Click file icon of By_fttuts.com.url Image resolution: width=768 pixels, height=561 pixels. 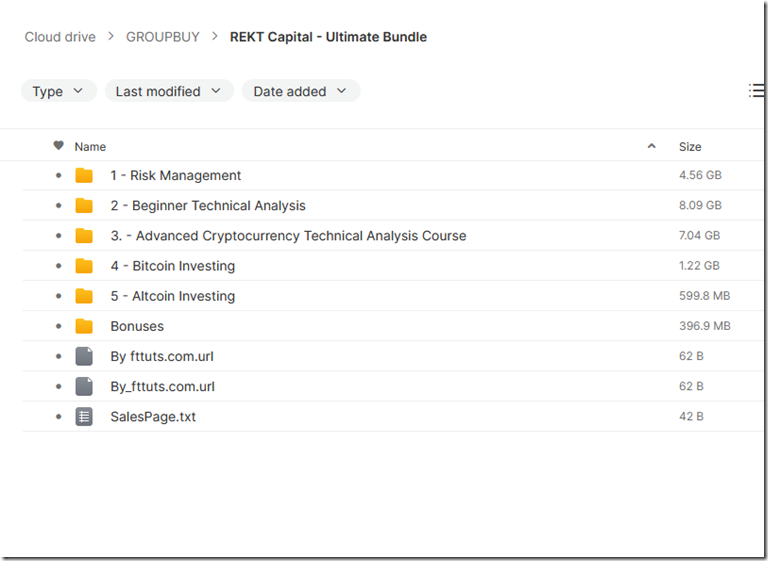pyautogui.click(x=84, y=387)
